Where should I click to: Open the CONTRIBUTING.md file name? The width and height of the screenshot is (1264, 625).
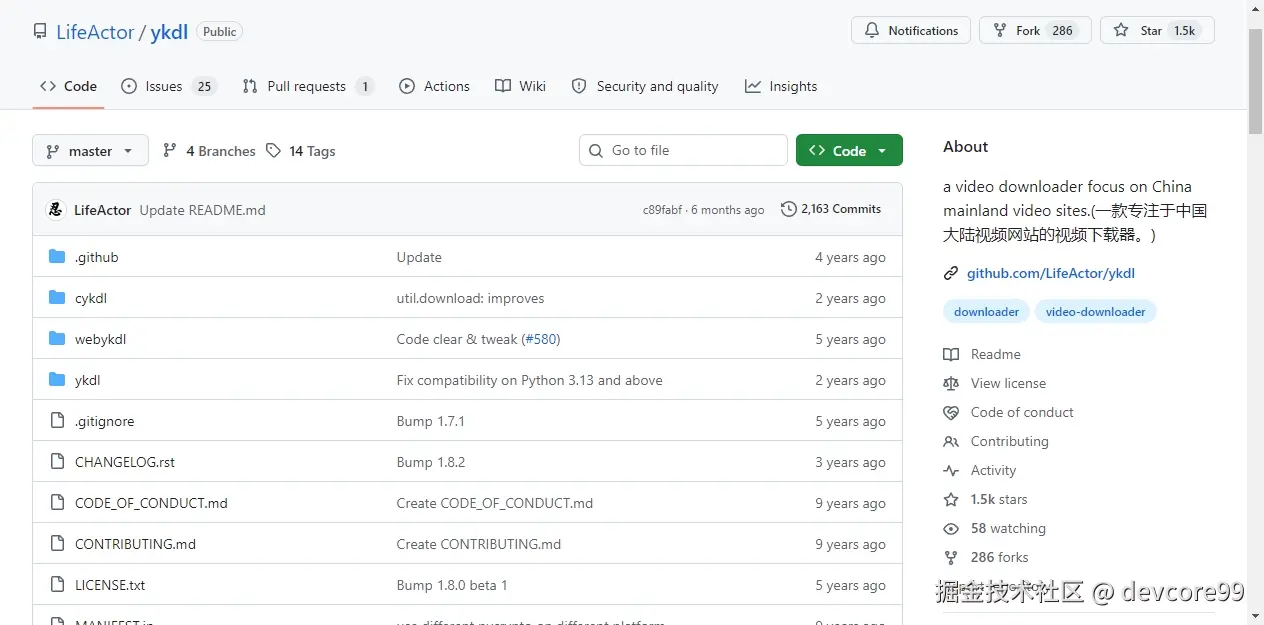[135, 544]
